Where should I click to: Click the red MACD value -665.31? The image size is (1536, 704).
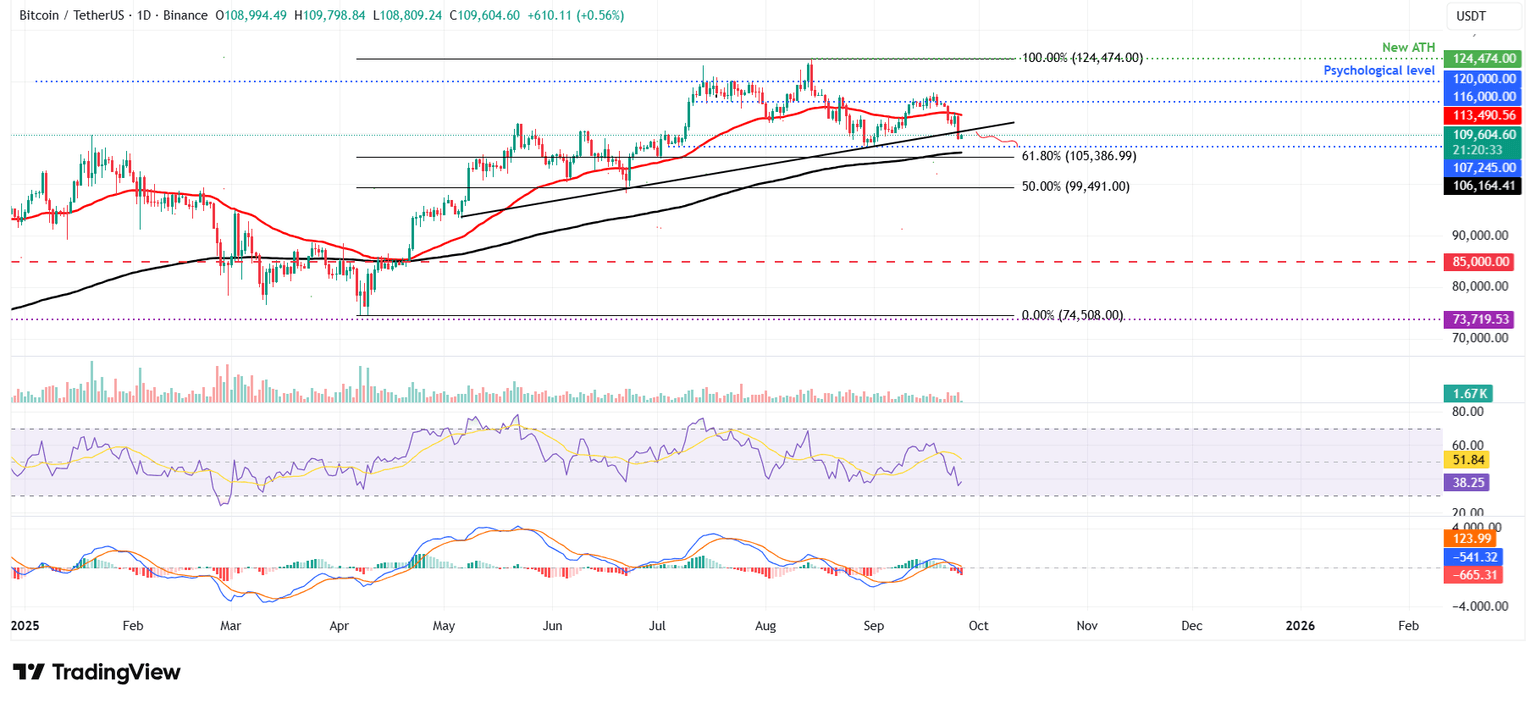point(1472,575)
